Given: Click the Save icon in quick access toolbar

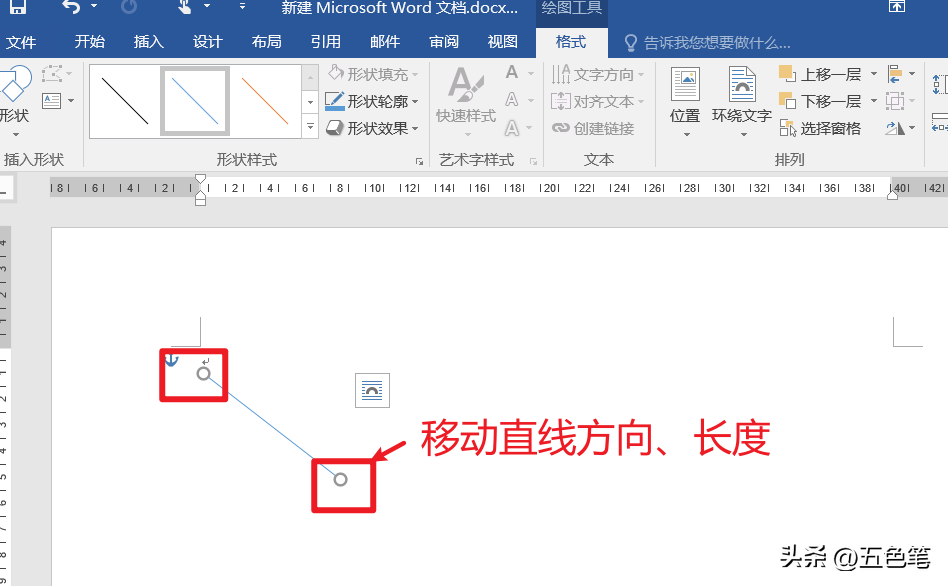Looking at the screenshot, I should (x=17, y=7).
